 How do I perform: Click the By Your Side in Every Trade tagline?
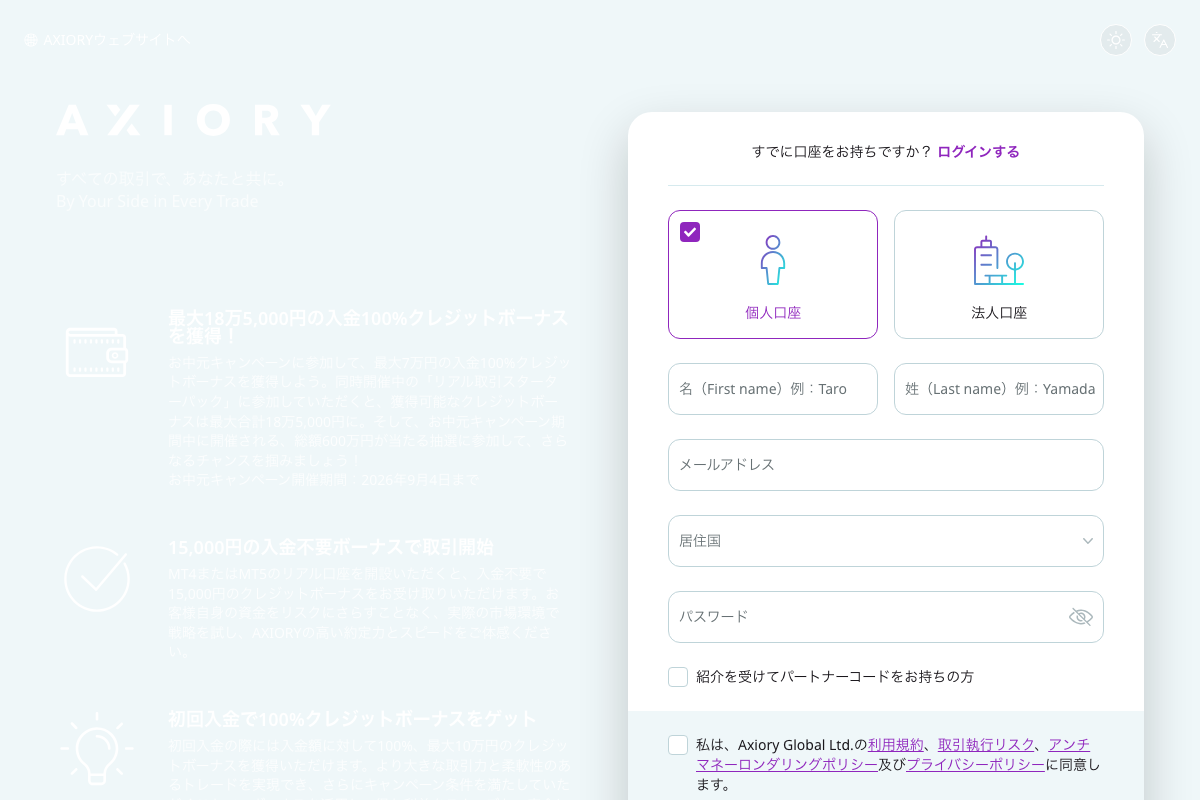pos(157,201)
